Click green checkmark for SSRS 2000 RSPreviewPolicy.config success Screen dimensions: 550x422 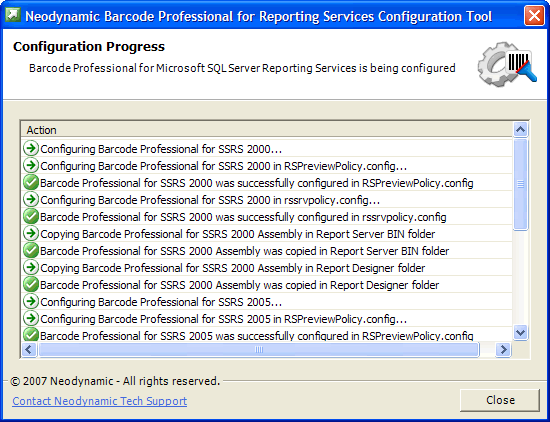click(31, 182)
